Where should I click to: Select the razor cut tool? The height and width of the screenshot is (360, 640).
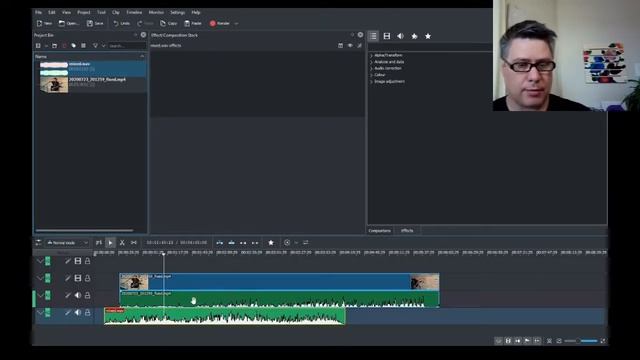point(122,243)
